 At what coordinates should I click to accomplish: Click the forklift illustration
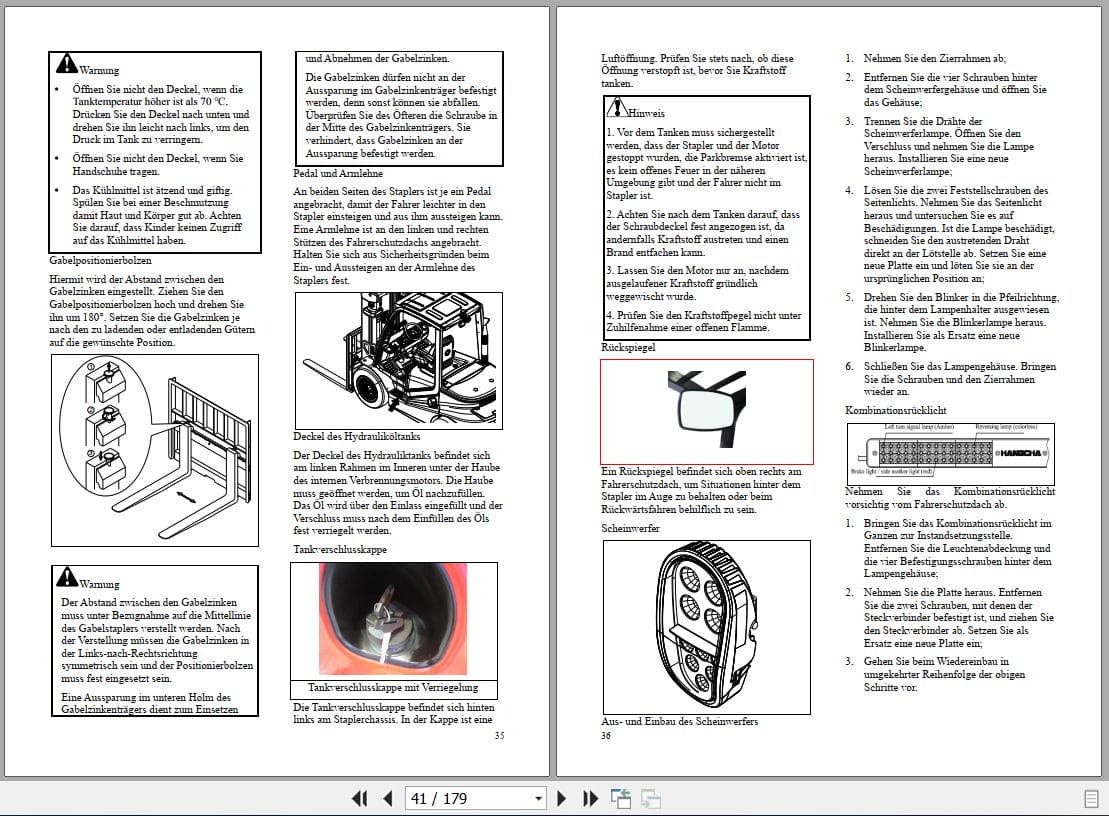click(398, 361)
